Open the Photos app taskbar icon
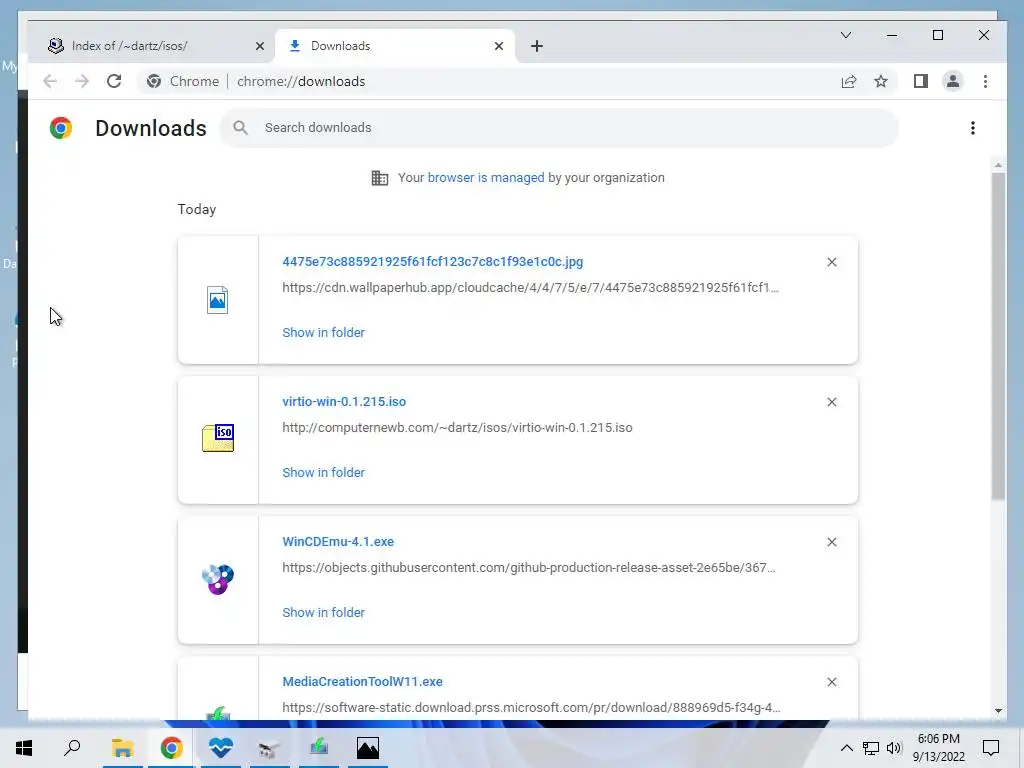Viewport: 1024px width, 768px height. (368, 748)
